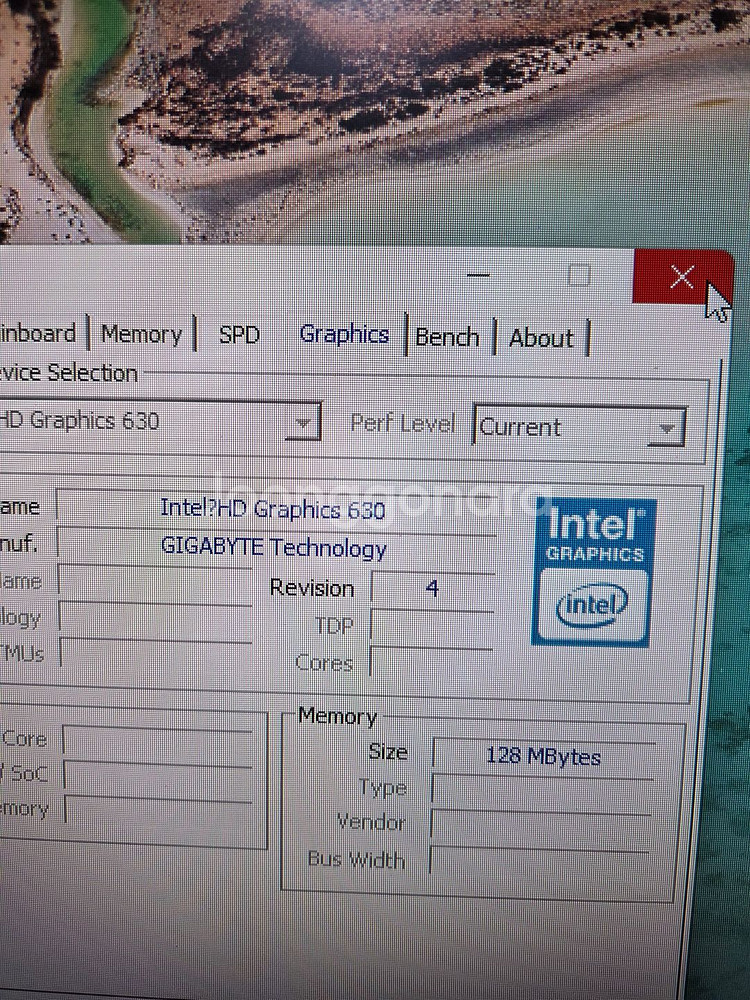The height and width of the screenshot is (1000, 750).
Task: Click the Perf Level label
Action: point(403,423)
